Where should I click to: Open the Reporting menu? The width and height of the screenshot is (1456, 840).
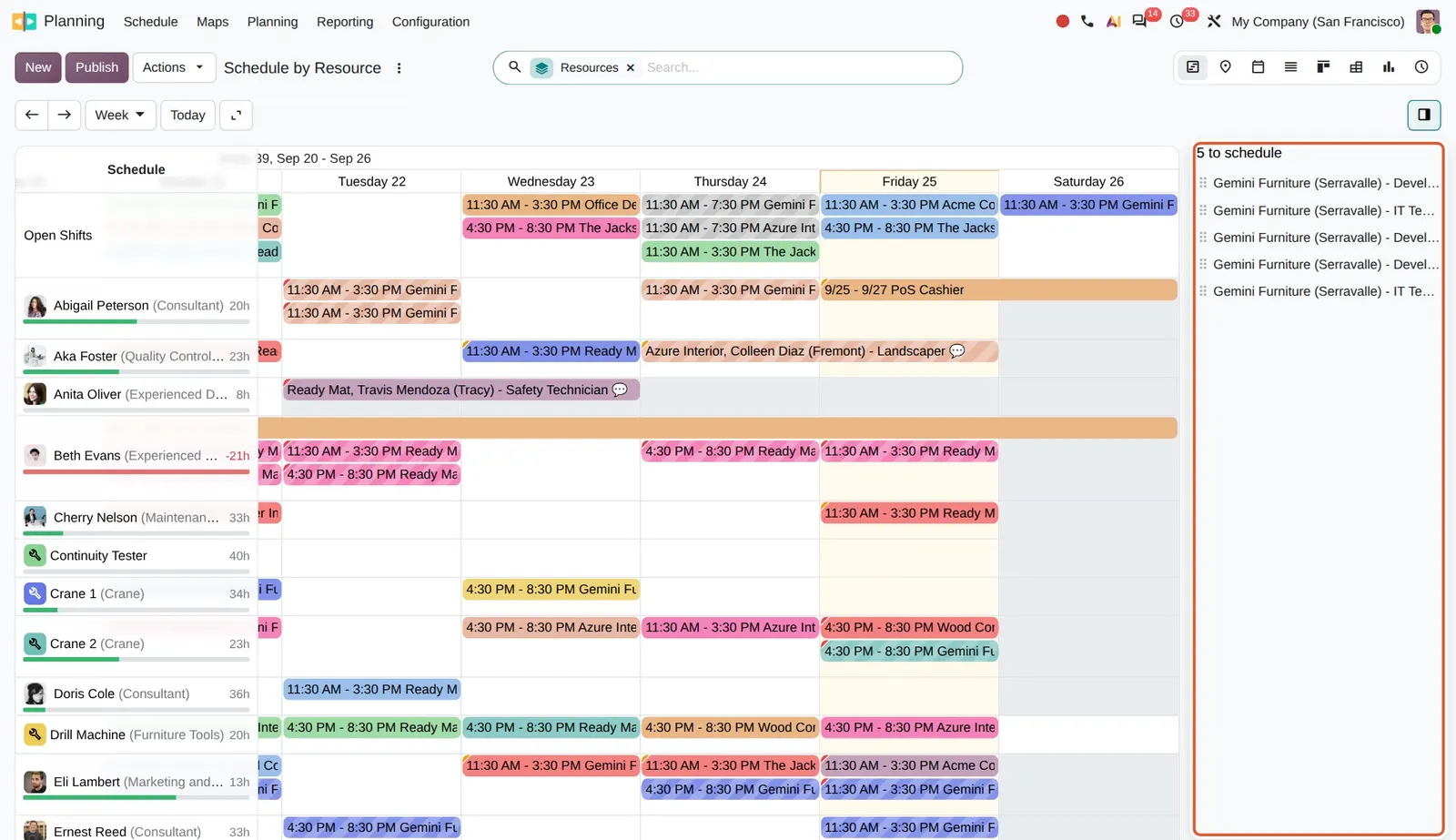point(345,22)
